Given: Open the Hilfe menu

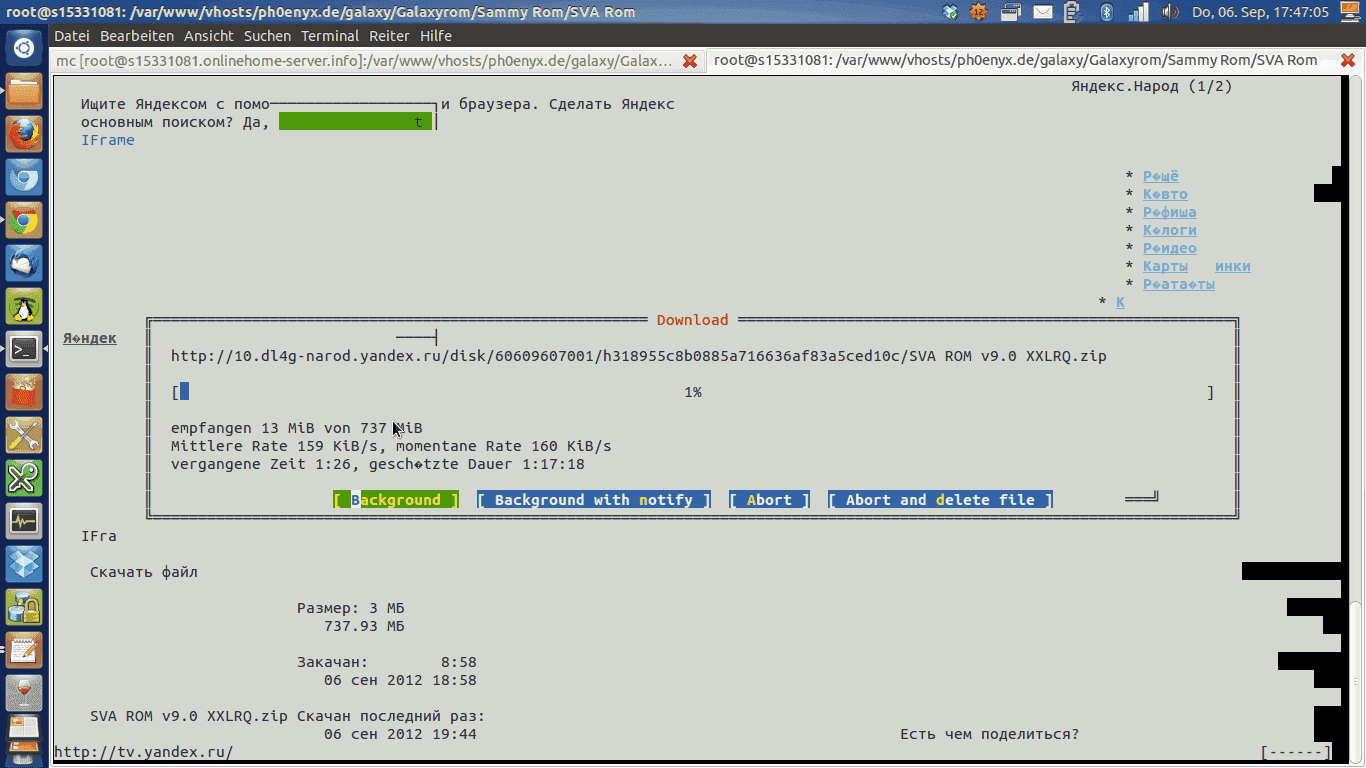Looking at the screenshot, I should pos(436,35).
